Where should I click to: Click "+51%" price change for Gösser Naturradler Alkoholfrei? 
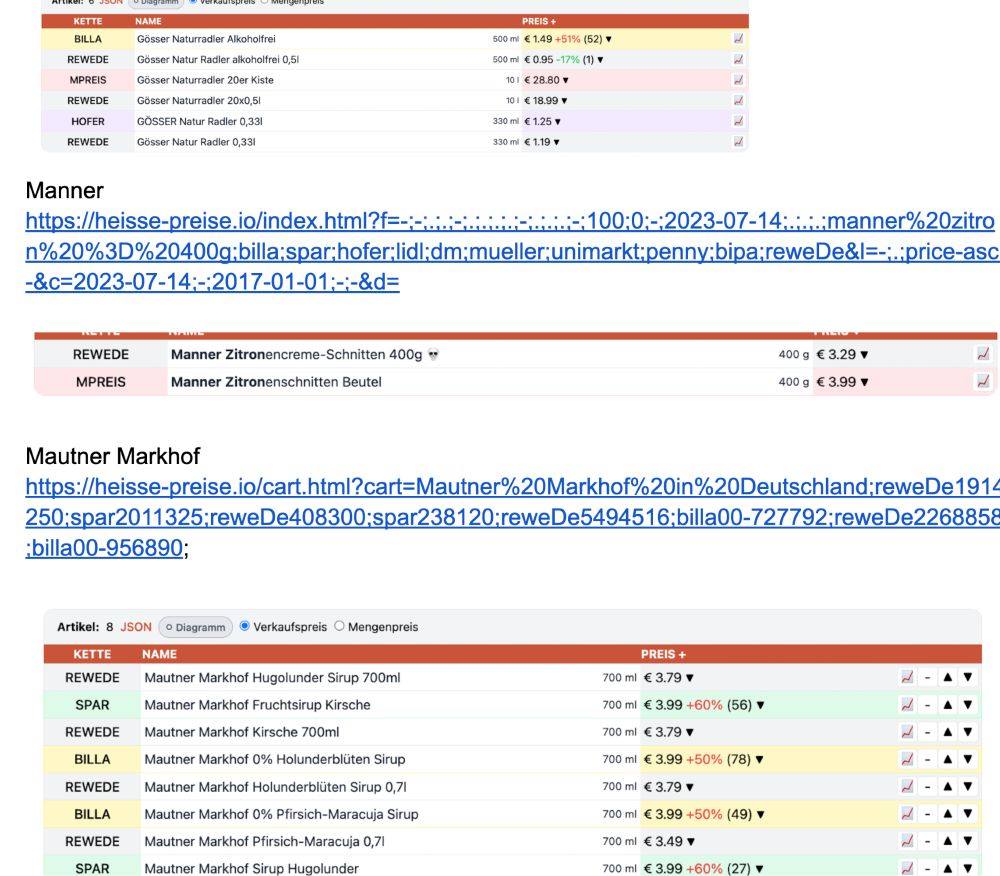[568, 39]
